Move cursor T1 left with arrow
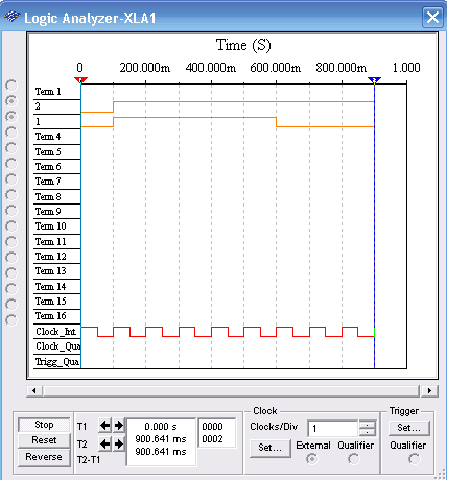The width and height of the screenshot is (450, 484). point(105,426)
